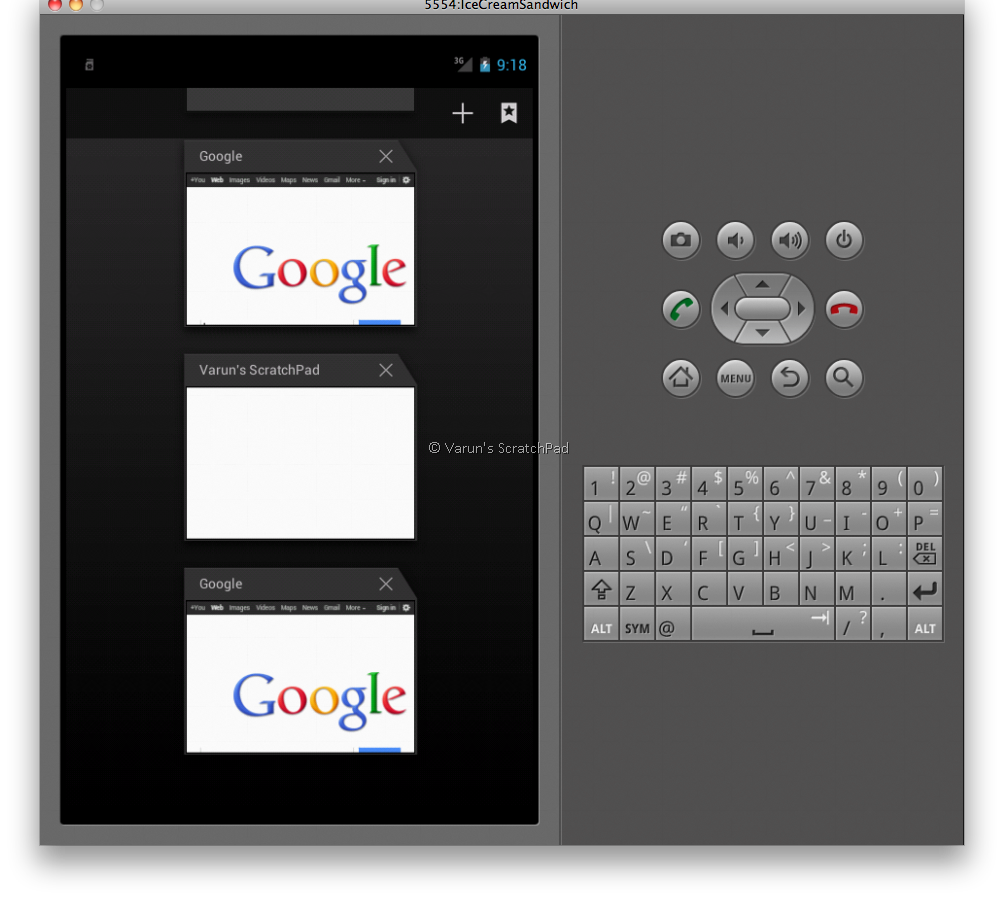The height and width of the screenshot is (900, 1004).
Task: Click the emulator camera button
Action: (x=681, y=240)
